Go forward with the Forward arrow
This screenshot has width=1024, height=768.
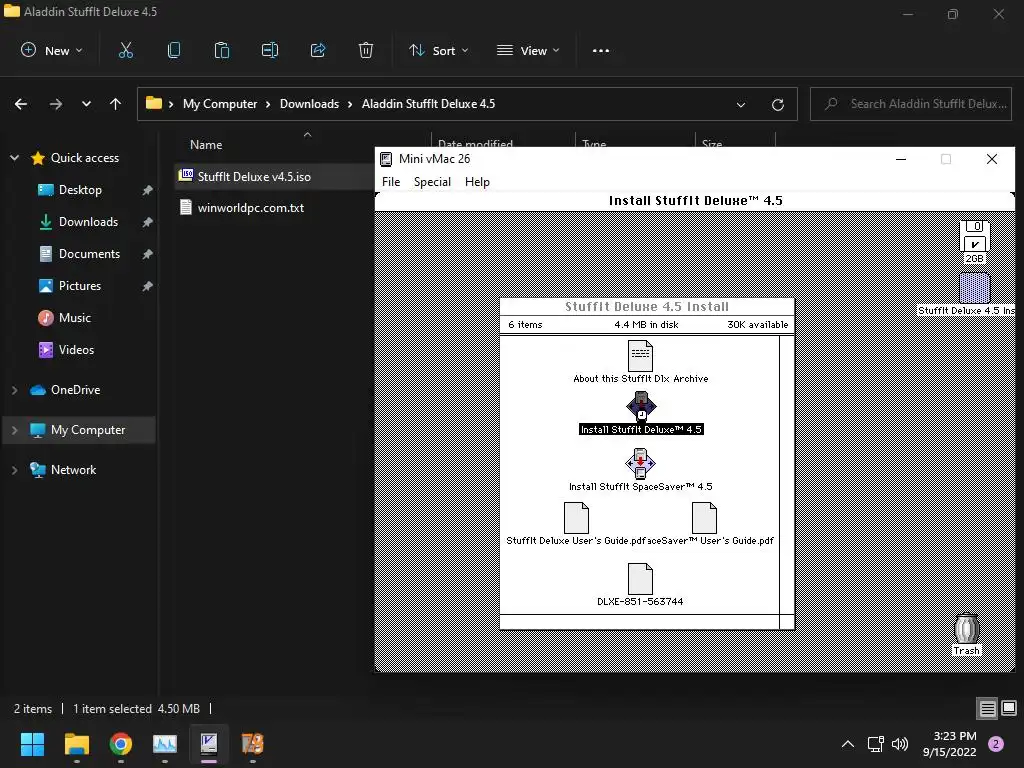coord(56,104)
